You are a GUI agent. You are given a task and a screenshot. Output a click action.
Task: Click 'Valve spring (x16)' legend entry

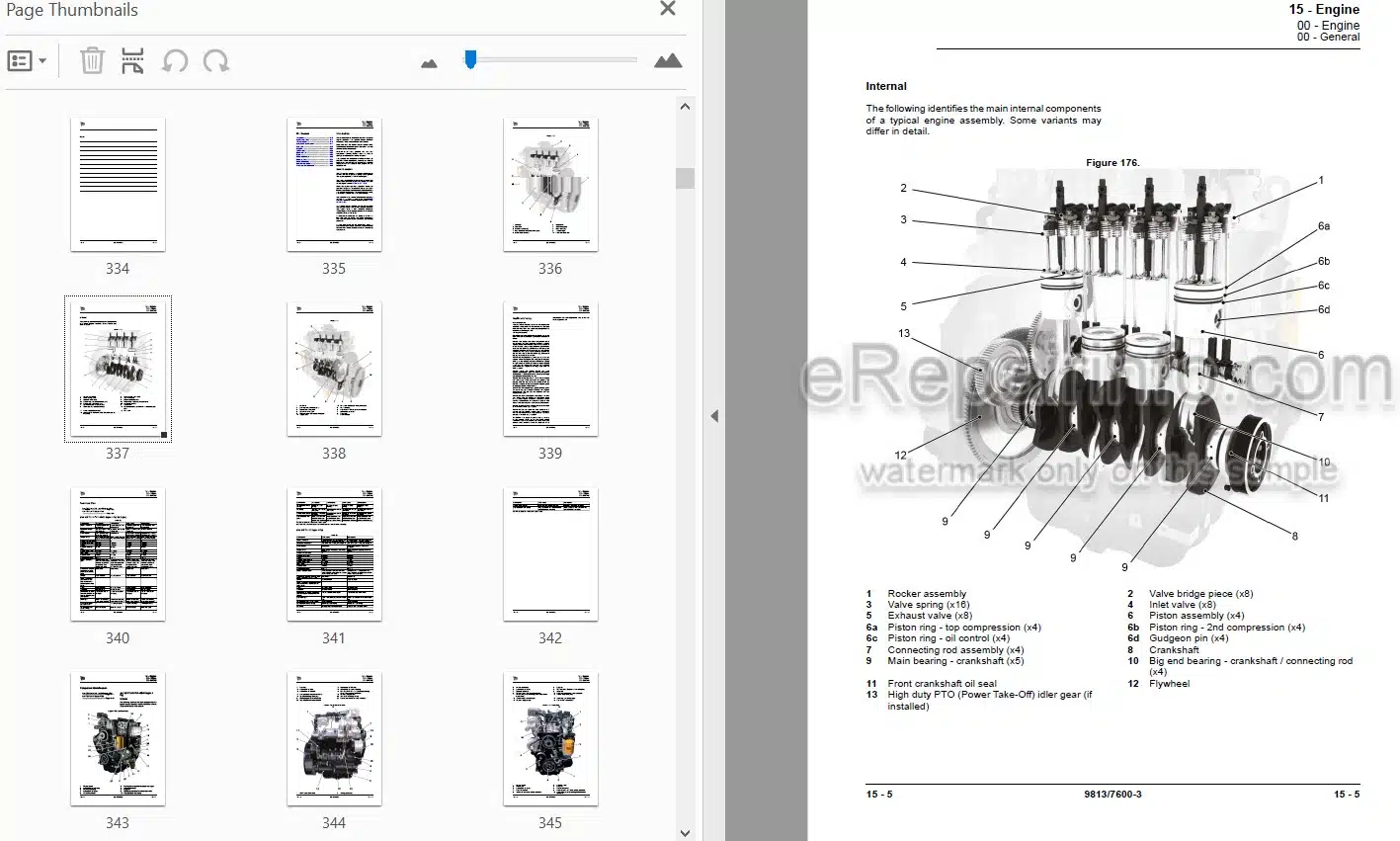point(929,605)
